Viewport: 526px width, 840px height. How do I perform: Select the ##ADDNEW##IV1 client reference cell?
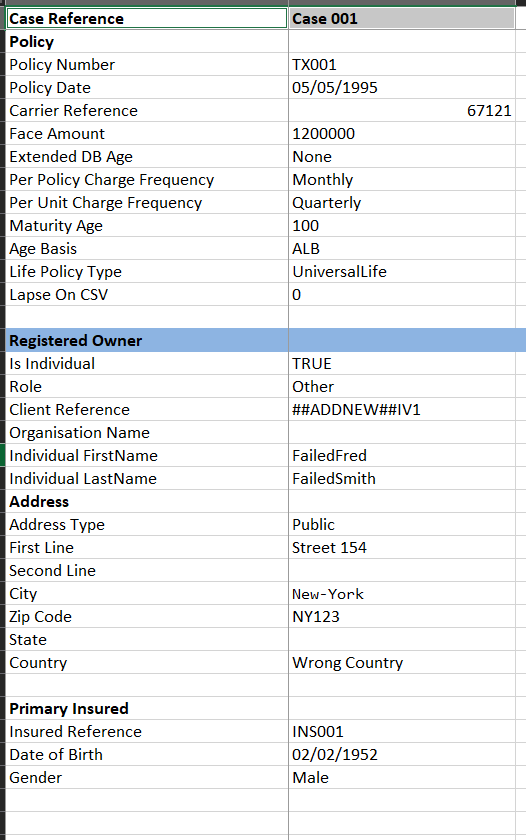pos(402,410)
